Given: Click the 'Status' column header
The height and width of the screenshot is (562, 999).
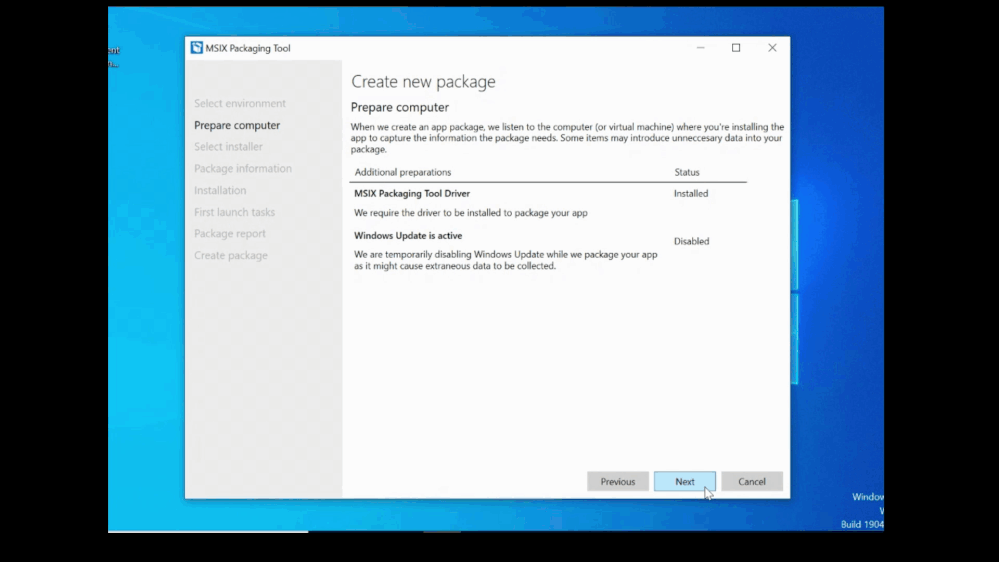Looking at the screenshot, I should point(687,172).
